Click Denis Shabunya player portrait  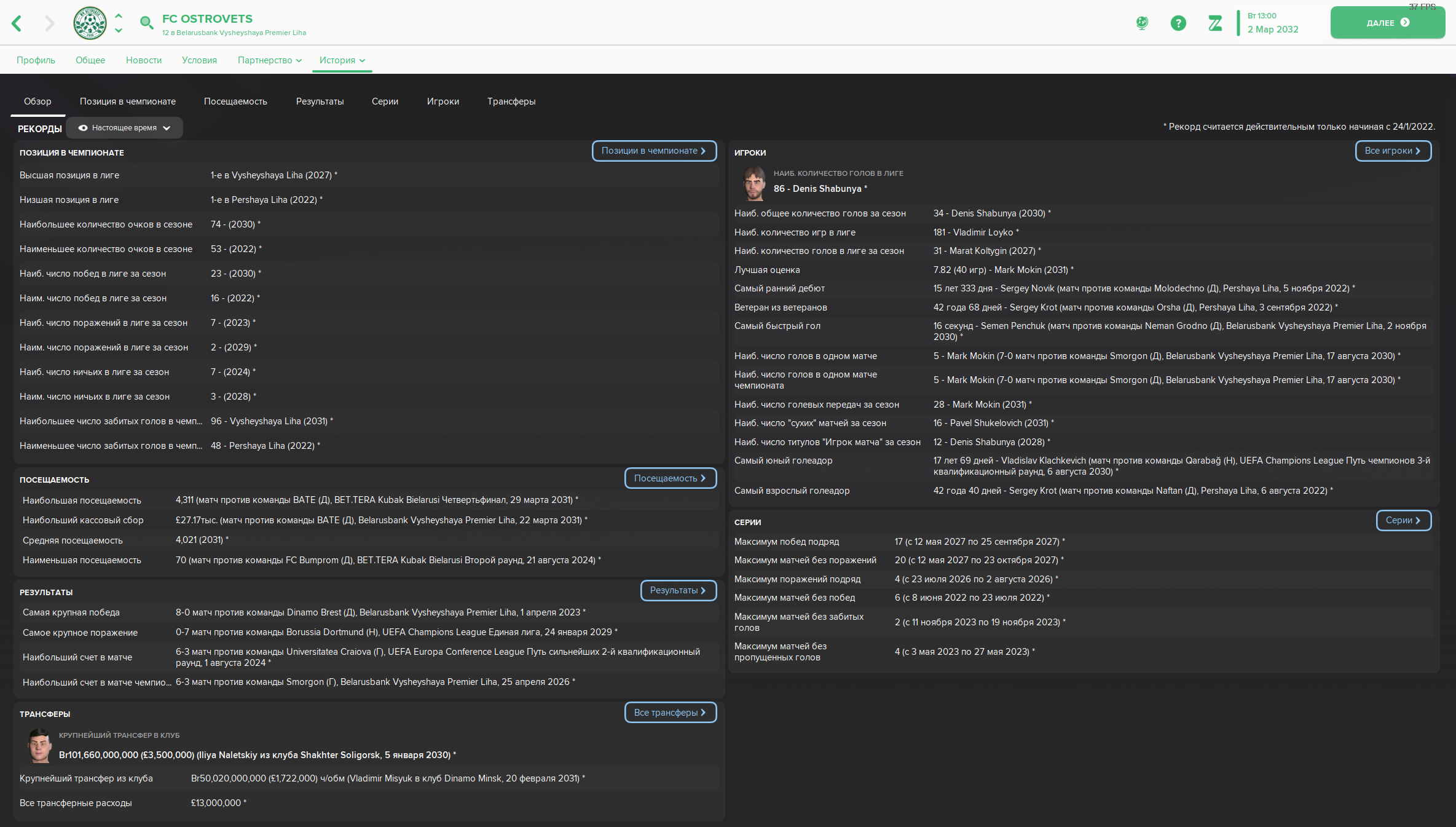coord(753,183)
